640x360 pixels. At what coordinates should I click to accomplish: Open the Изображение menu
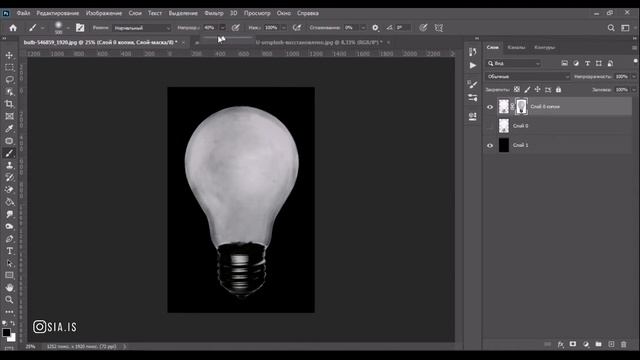(x=104, y=13)
